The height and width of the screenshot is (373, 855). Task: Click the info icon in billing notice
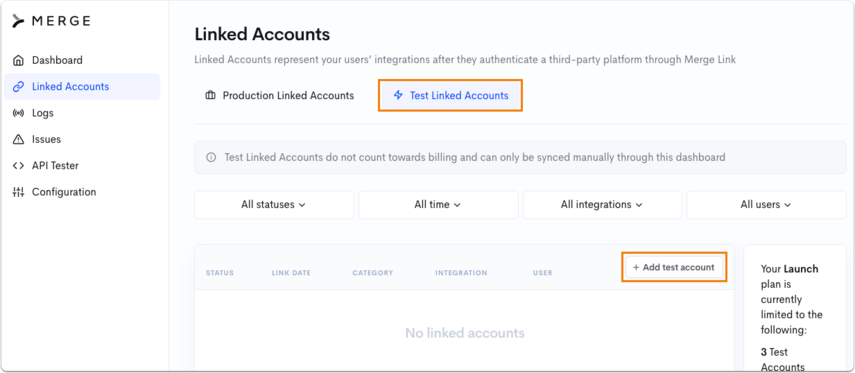210,158
